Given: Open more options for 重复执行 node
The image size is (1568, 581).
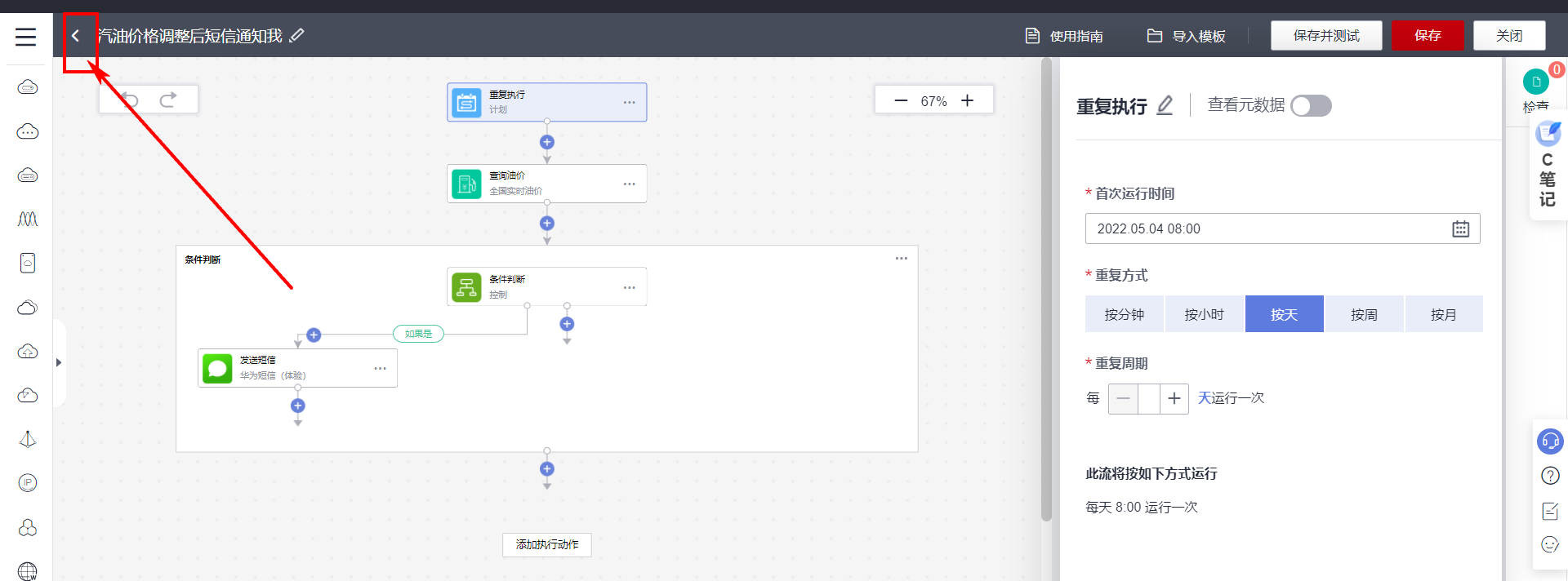Looking at the screenshot, I should click(x=629, y=102).
